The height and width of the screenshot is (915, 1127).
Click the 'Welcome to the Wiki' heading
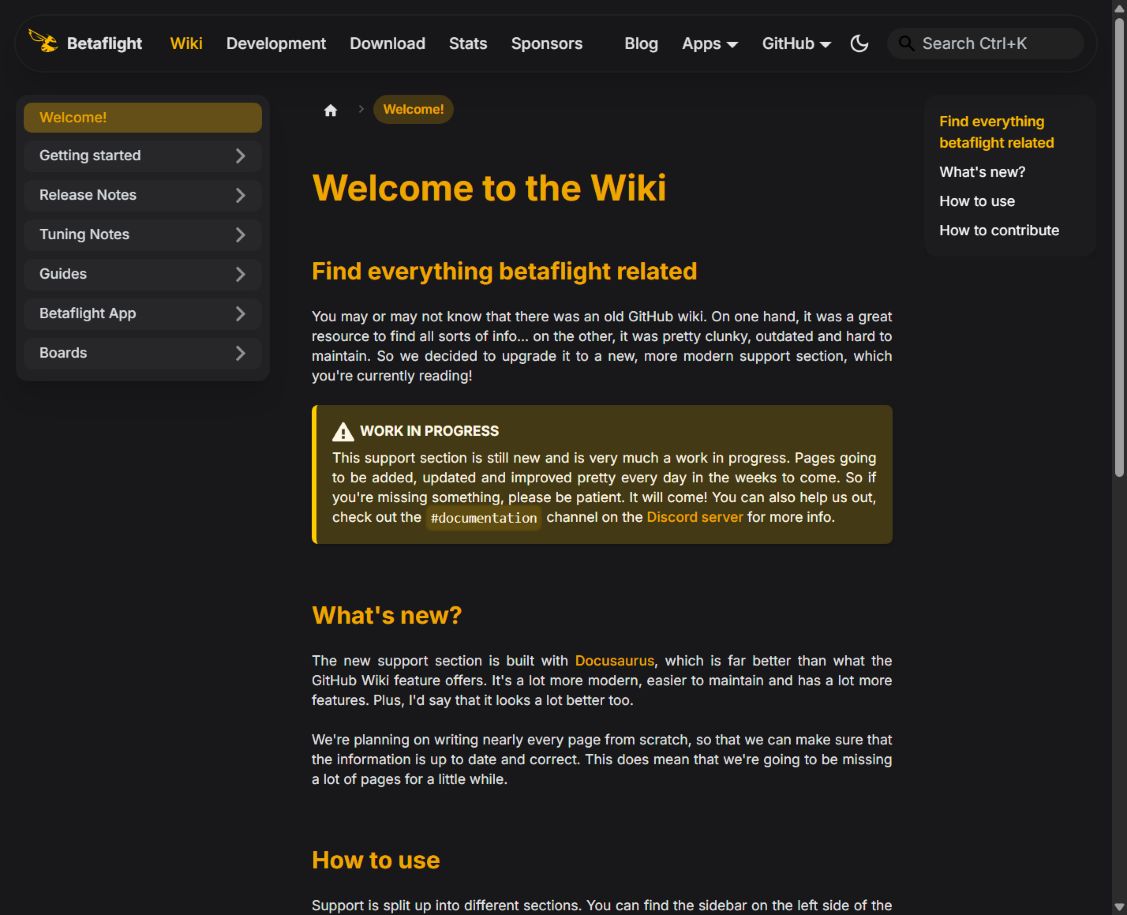tap(489, 188)
